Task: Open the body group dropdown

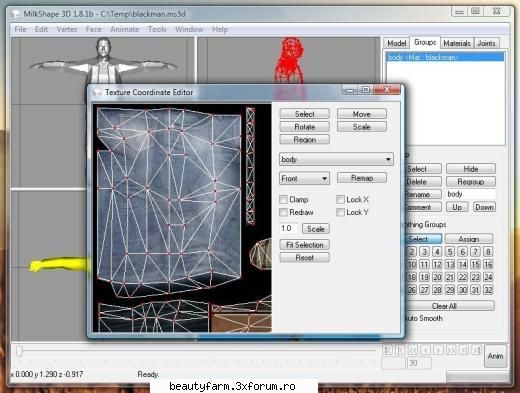Action: pos(336,159)
